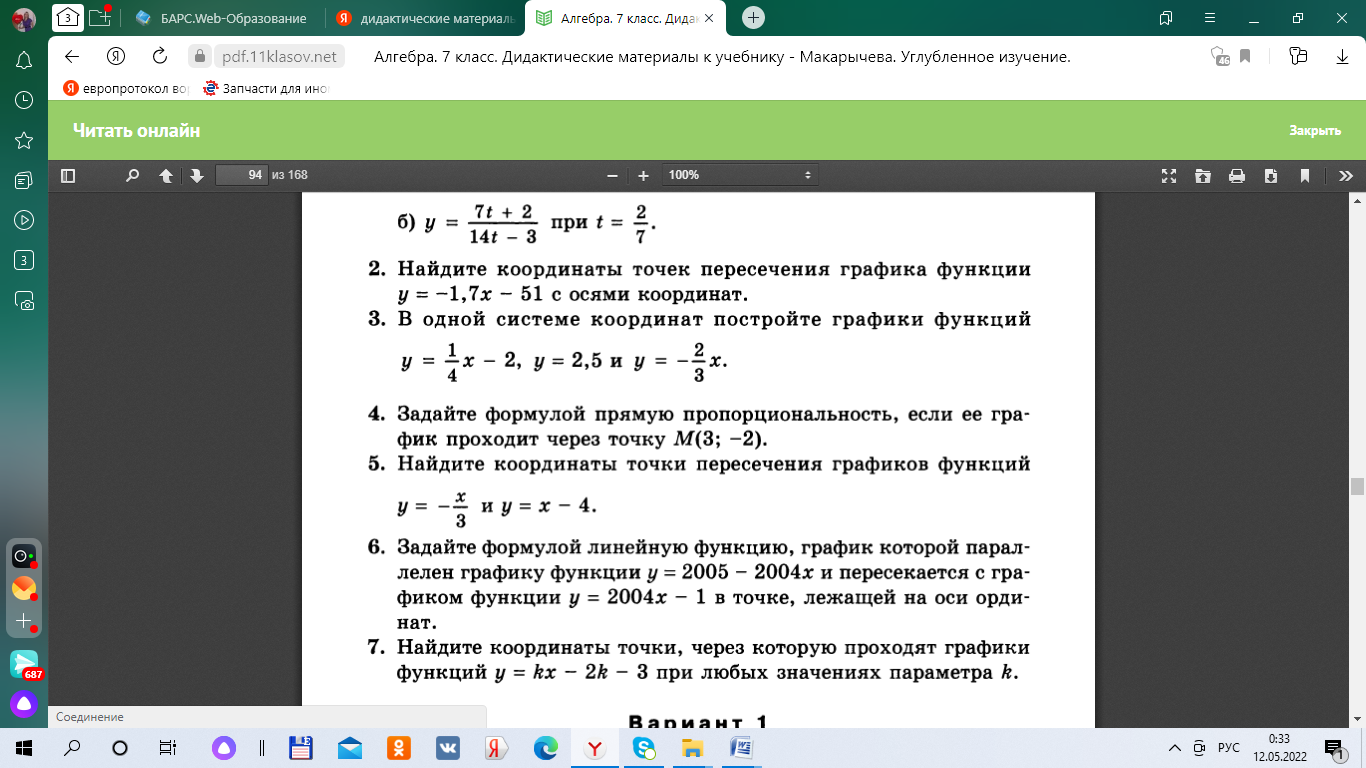
Task: Click the padlock connection security icon
Action: 199,56
